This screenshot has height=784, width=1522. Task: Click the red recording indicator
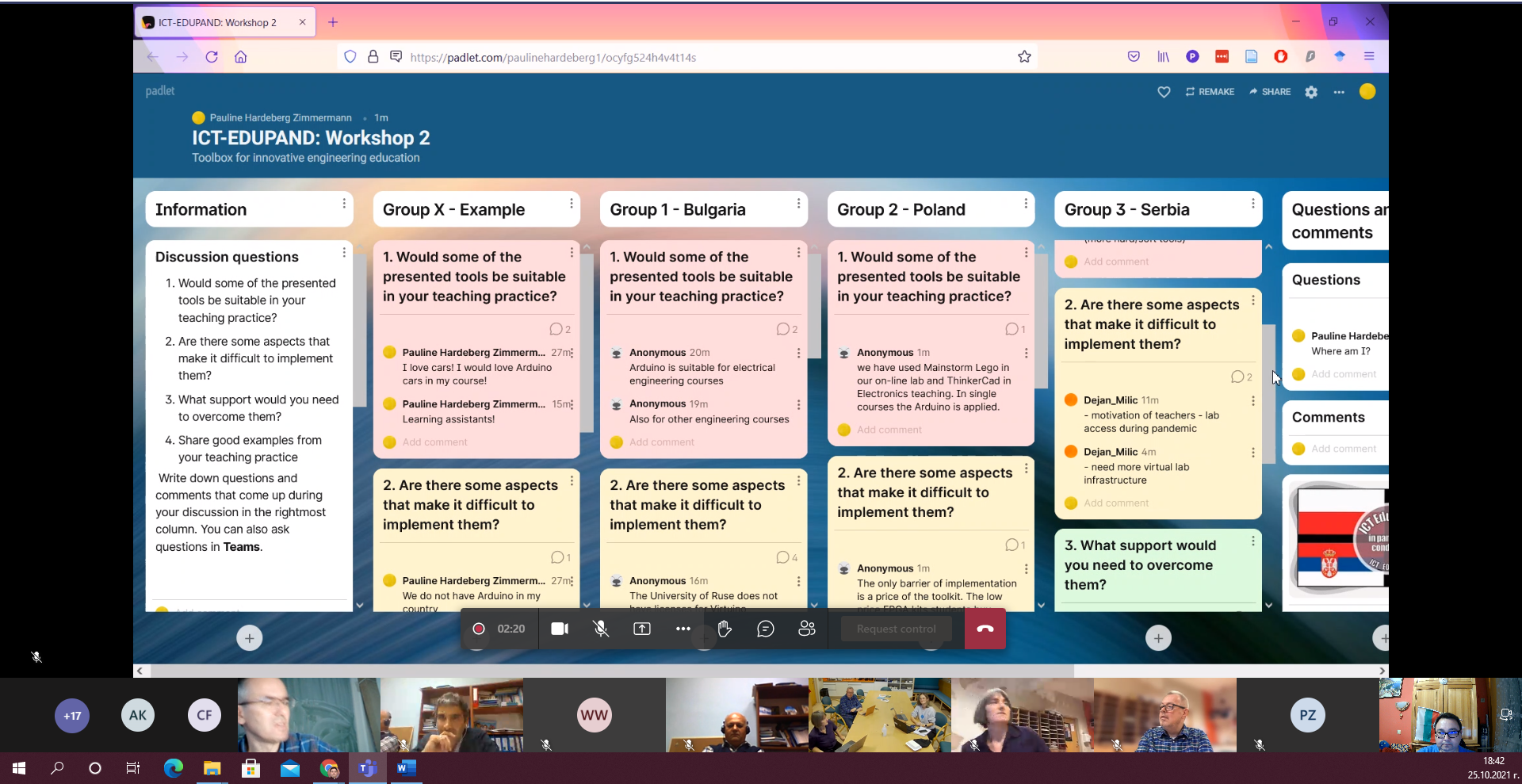[479, 629]
